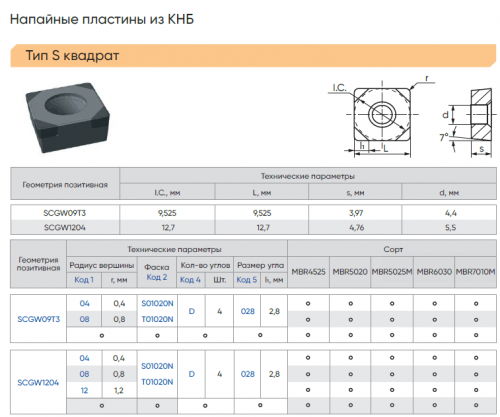The width and height of the screenshot is (500, 417).
Task: Click the blue 'Код 2' subheader
Action: (x=157, y=277)
